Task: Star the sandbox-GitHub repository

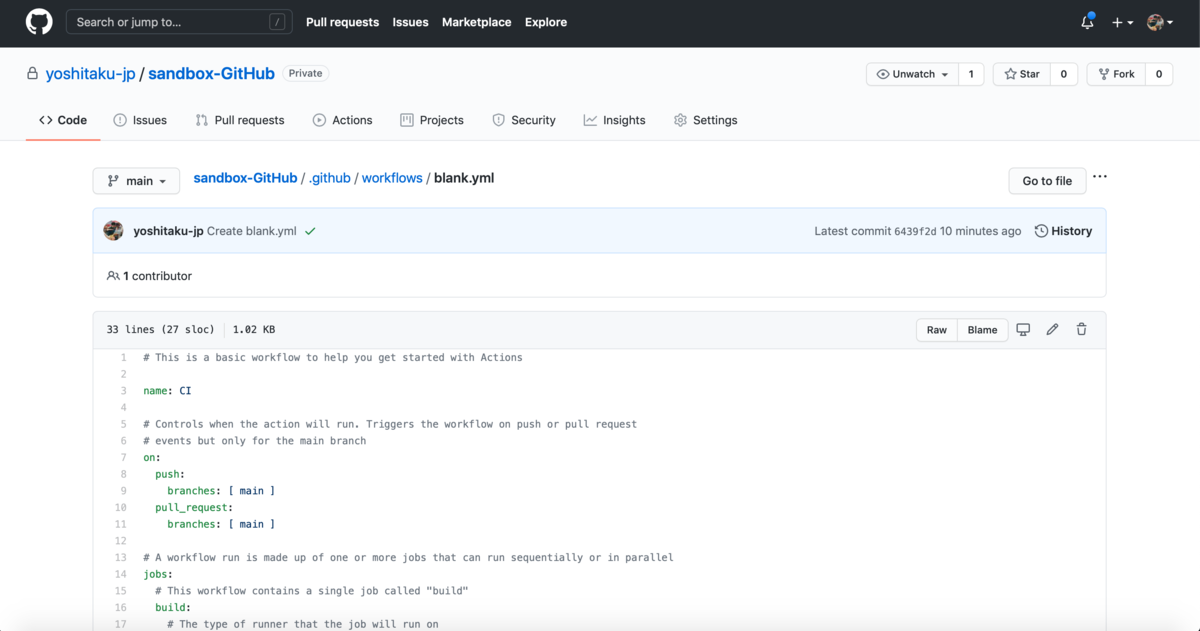Action: pyautogui.click(x=1022, y=74)
